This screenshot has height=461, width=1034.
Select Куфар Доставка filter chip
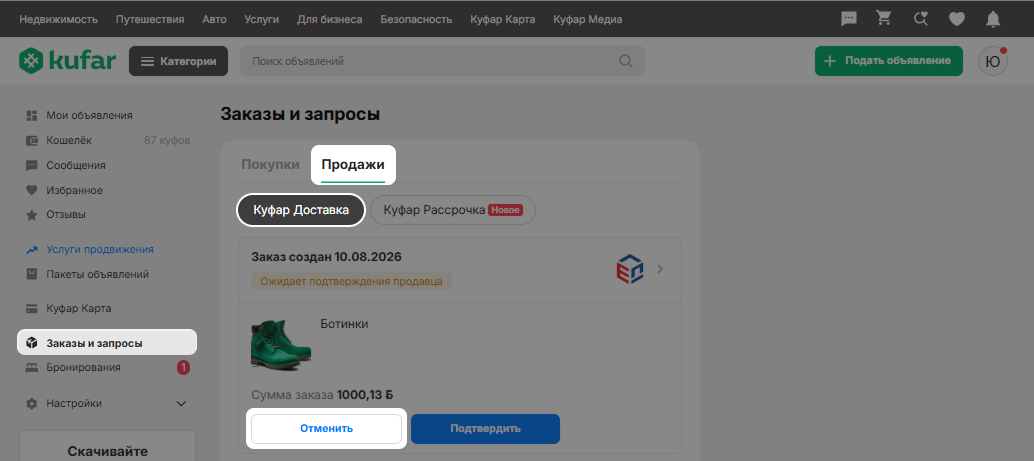tap(301, 210)
